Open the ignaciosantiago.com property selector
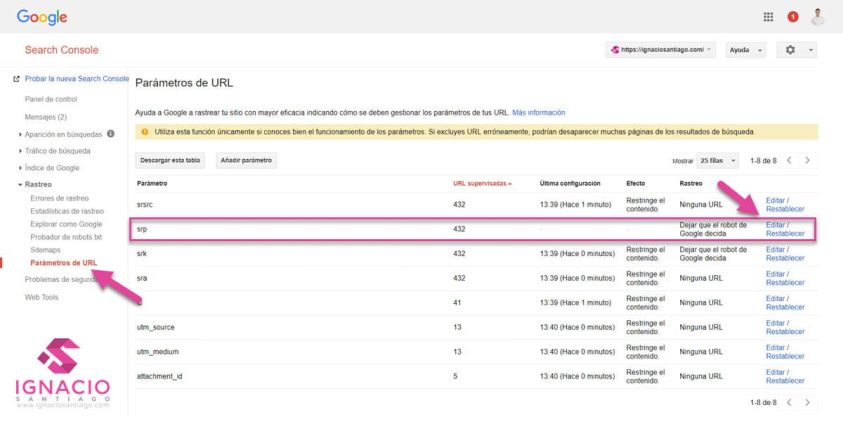 tap(661, 50)
